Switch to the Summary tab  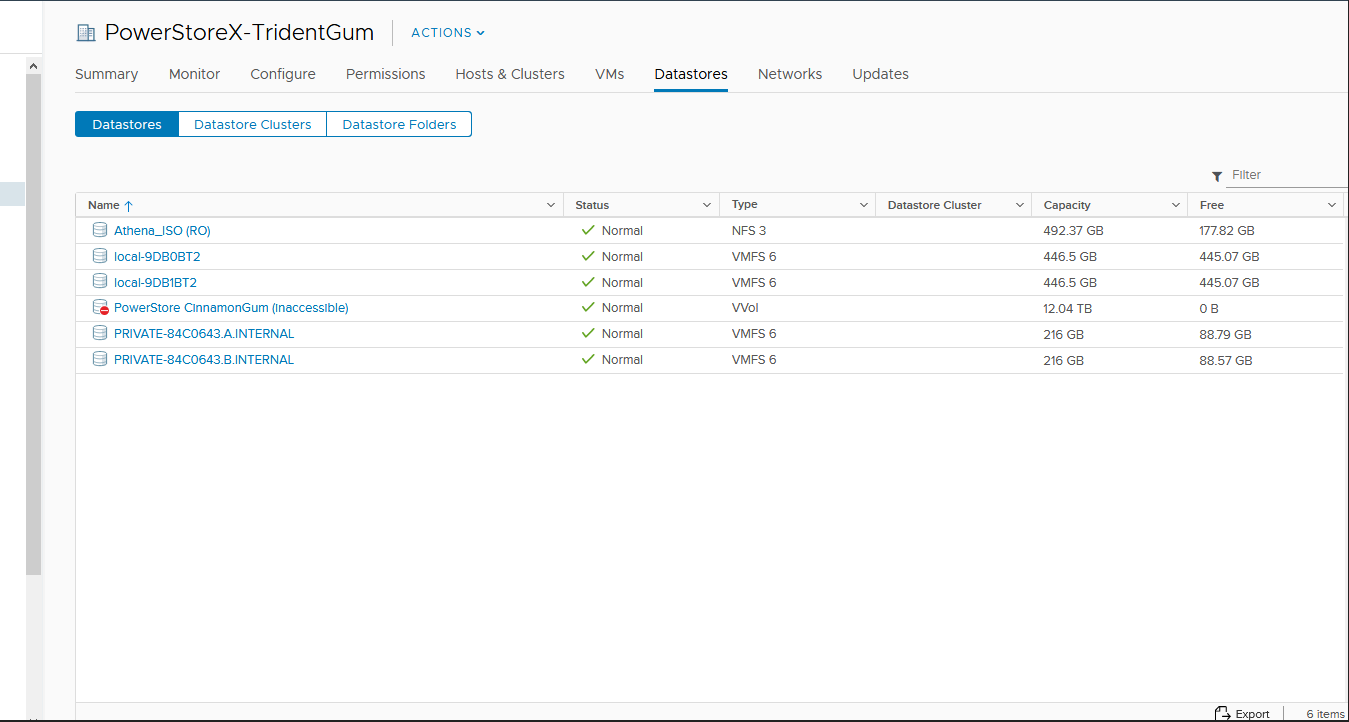(x=106, y=74)
